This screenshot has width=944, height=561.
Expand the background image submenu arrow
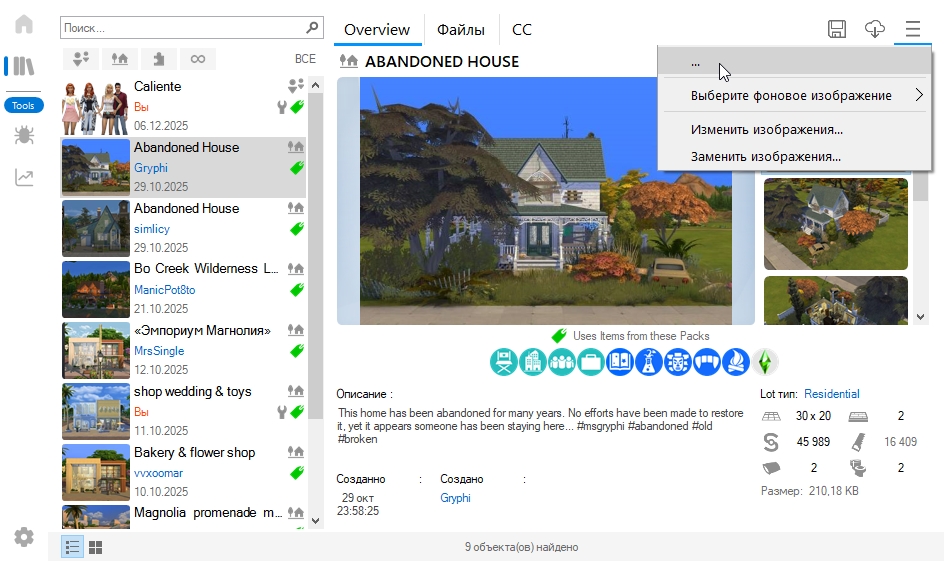pos(919,95)
